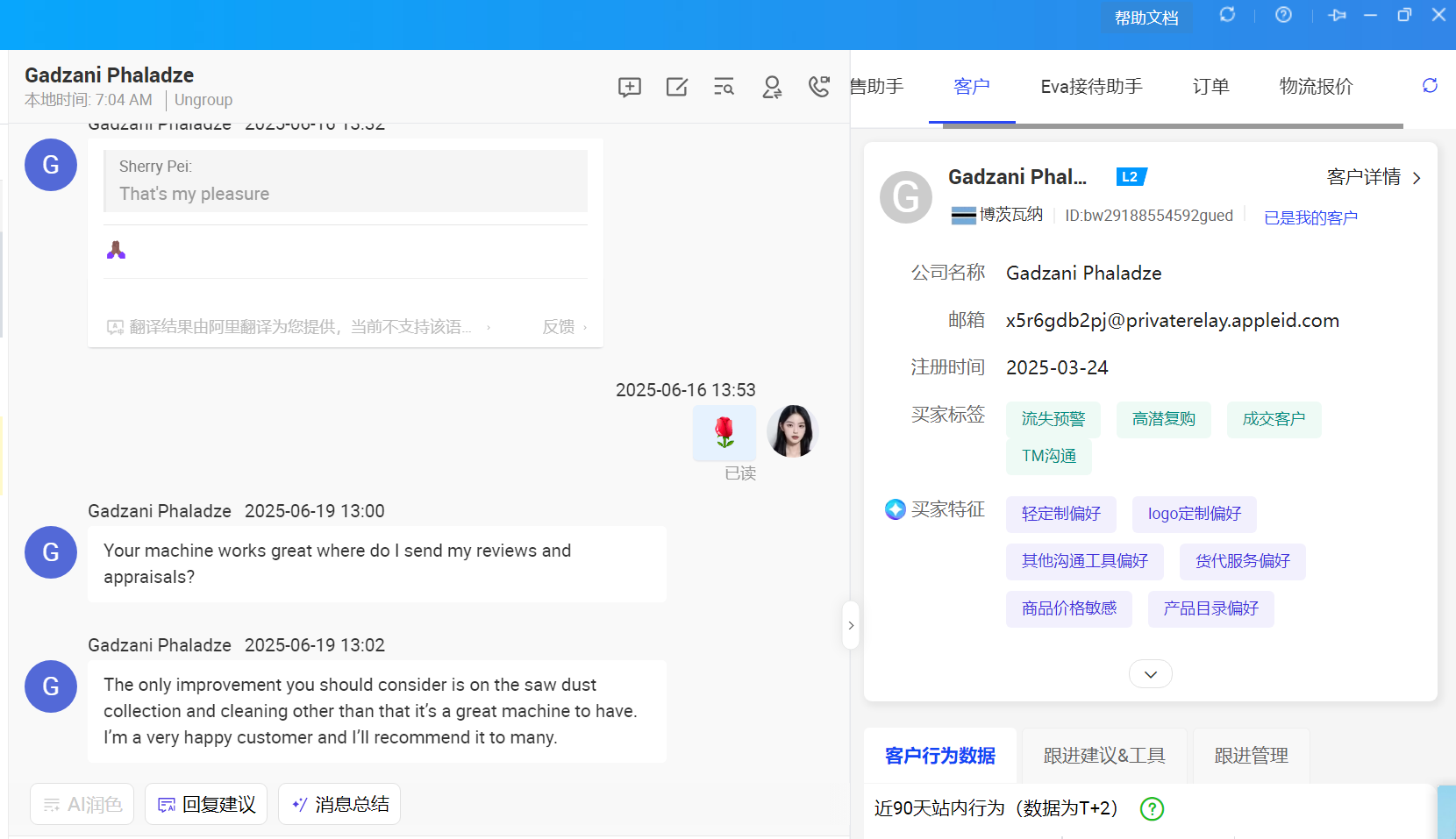Open the 帮助文档 help documentation

click(1146, 18)
